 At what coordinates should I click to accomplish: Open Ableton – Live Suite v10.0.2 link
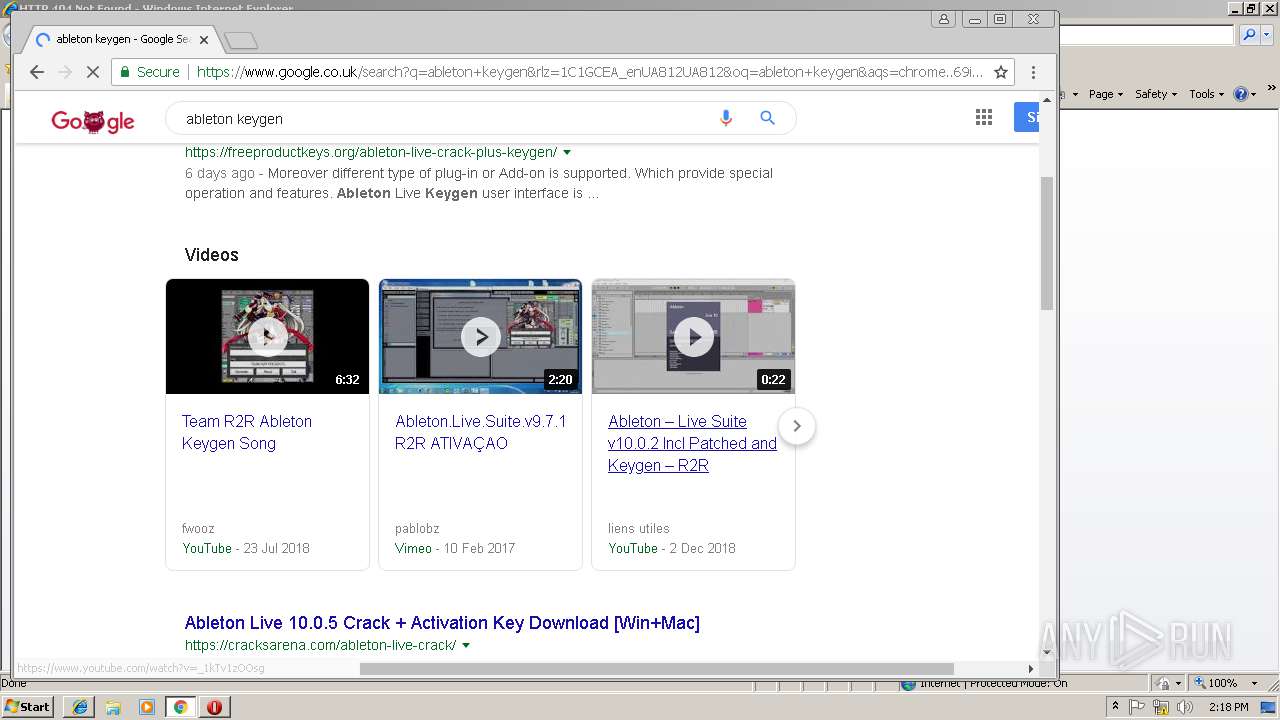(x=692, y=443)
